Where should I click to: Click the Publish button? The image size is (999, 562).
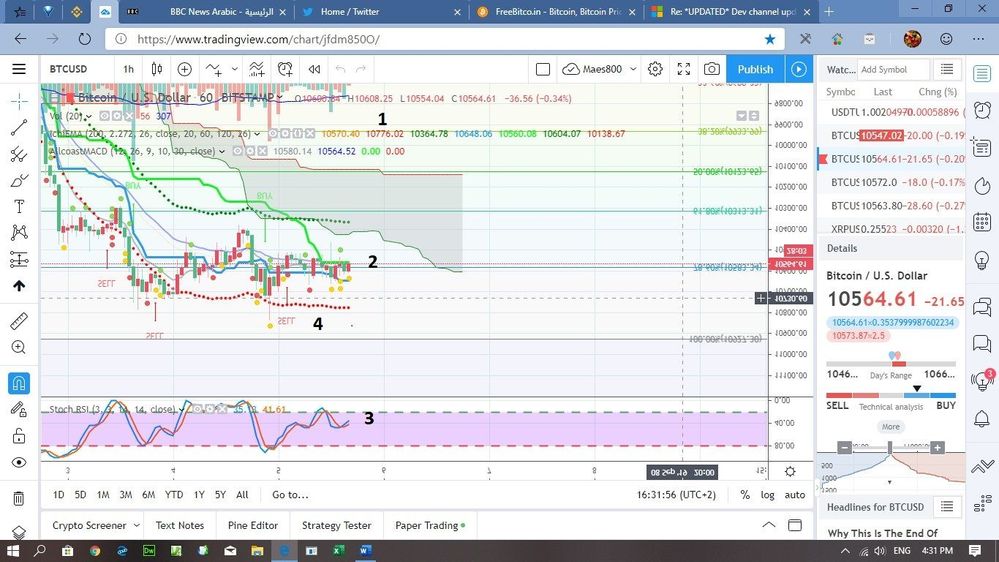[x=755, y=69]
